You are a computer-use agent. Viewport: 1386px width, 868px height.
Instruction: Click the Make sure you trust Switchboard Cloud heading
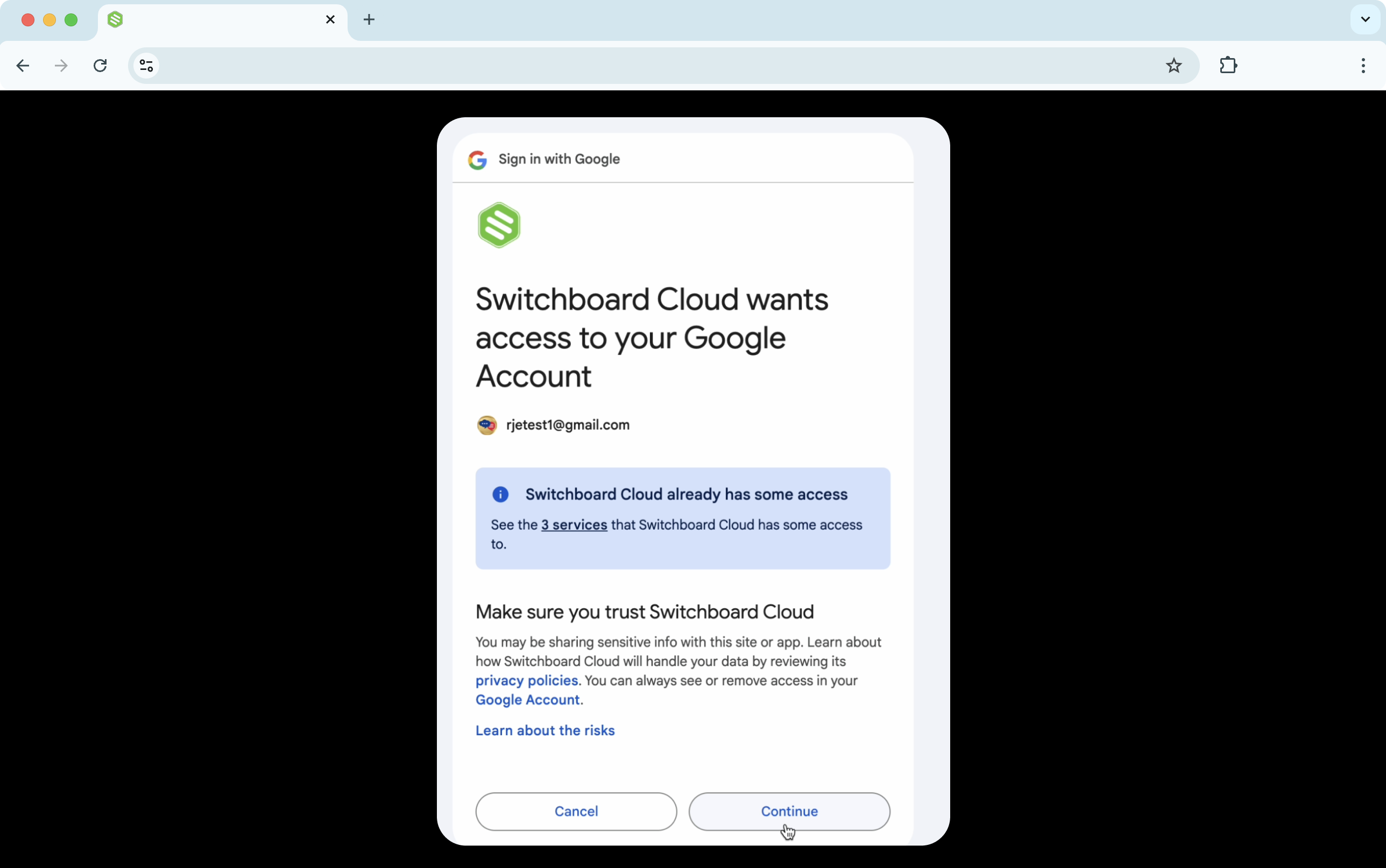(645, 612)
